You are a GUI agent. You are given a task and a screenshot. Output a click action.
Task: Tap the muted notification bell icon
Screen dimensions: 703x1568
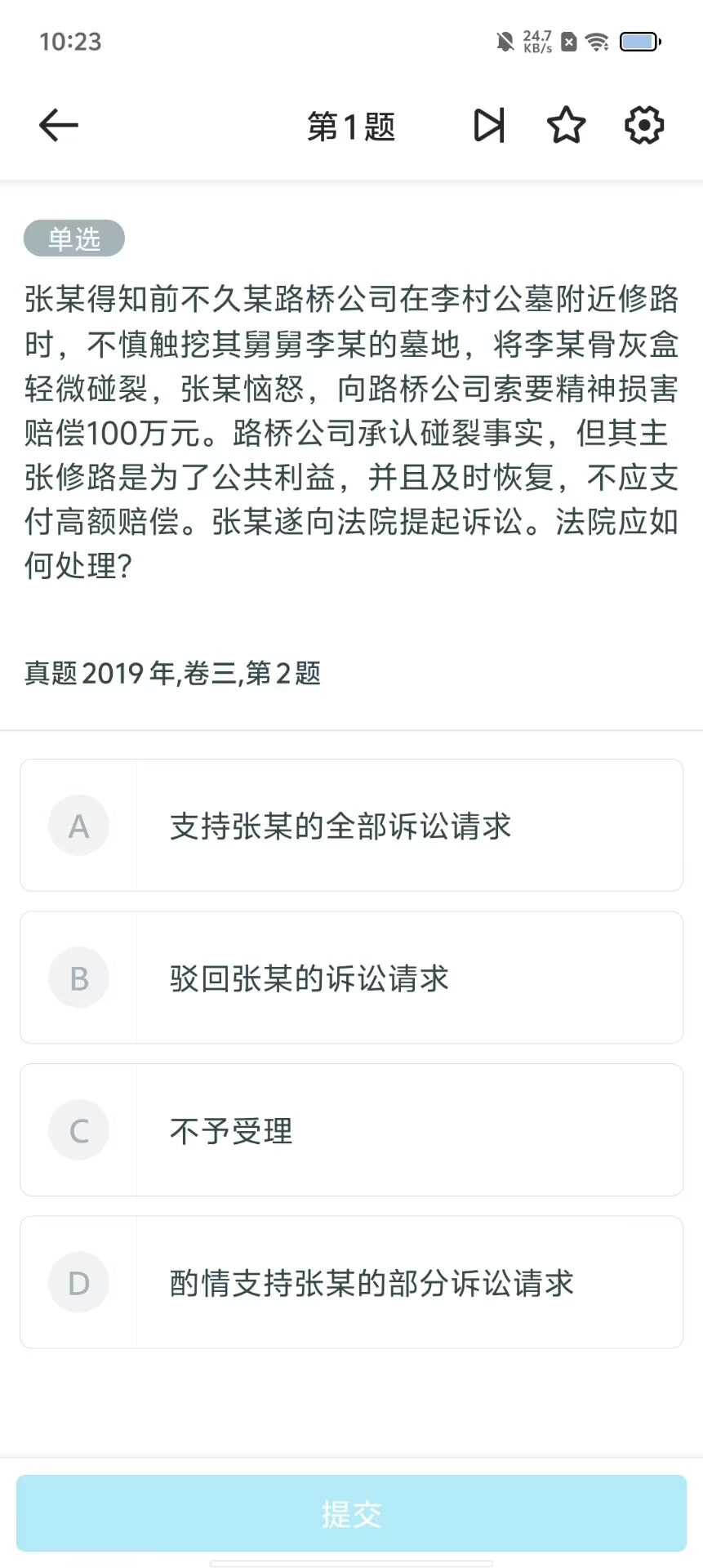(x=505, y=42)
